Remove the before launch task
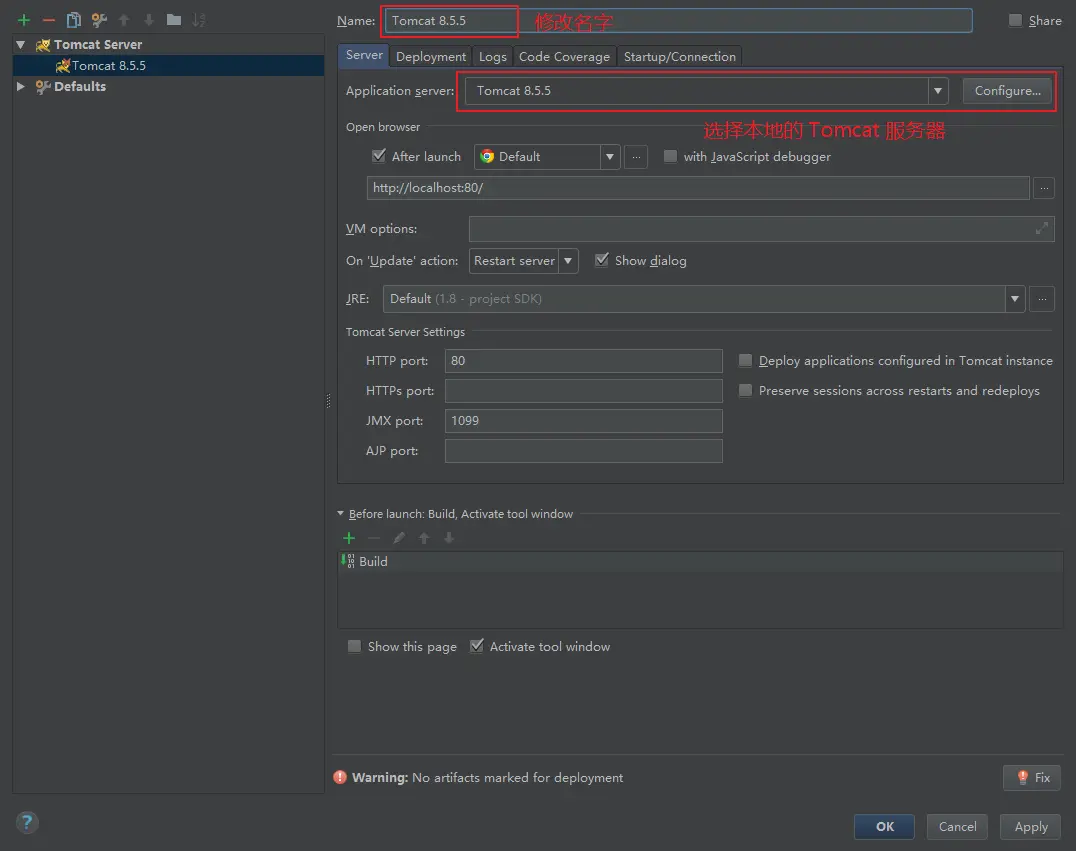Image resolution: width=1076 pixels, height=851 pixels. (374, 538)
